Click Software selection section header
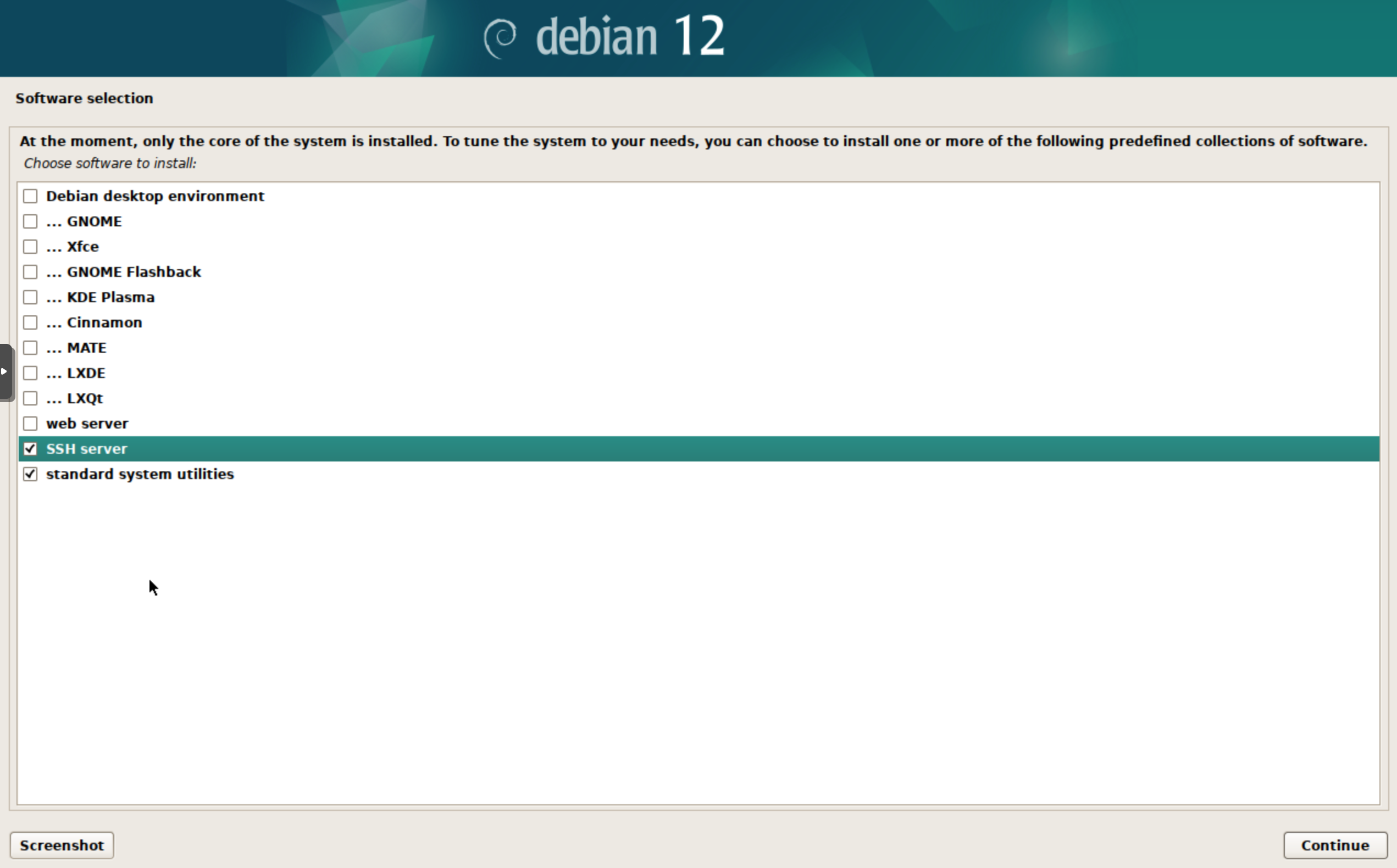1397x868 pixels. pyautogui.click(x=83, y=99)
